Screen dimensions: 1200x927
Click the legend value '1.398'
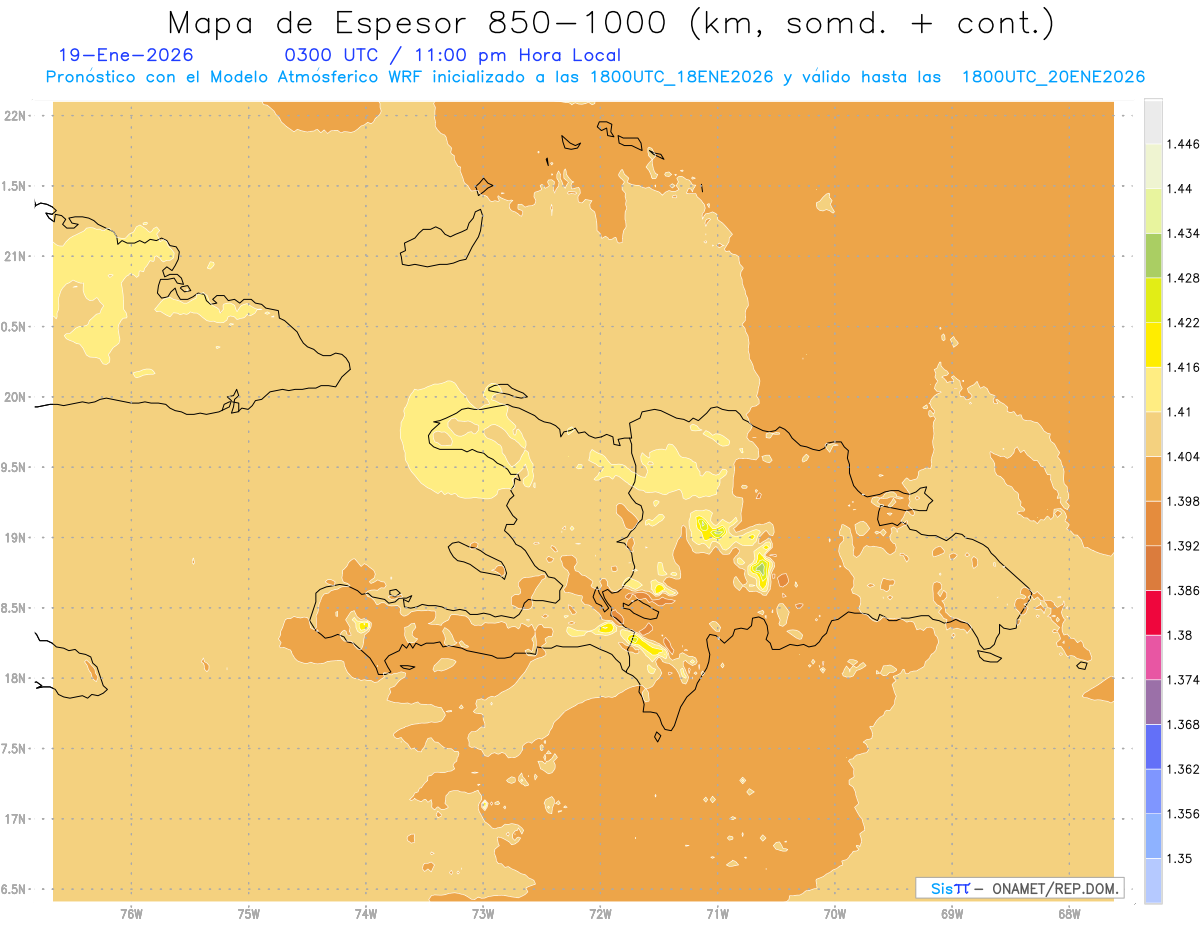point(1183,501)
